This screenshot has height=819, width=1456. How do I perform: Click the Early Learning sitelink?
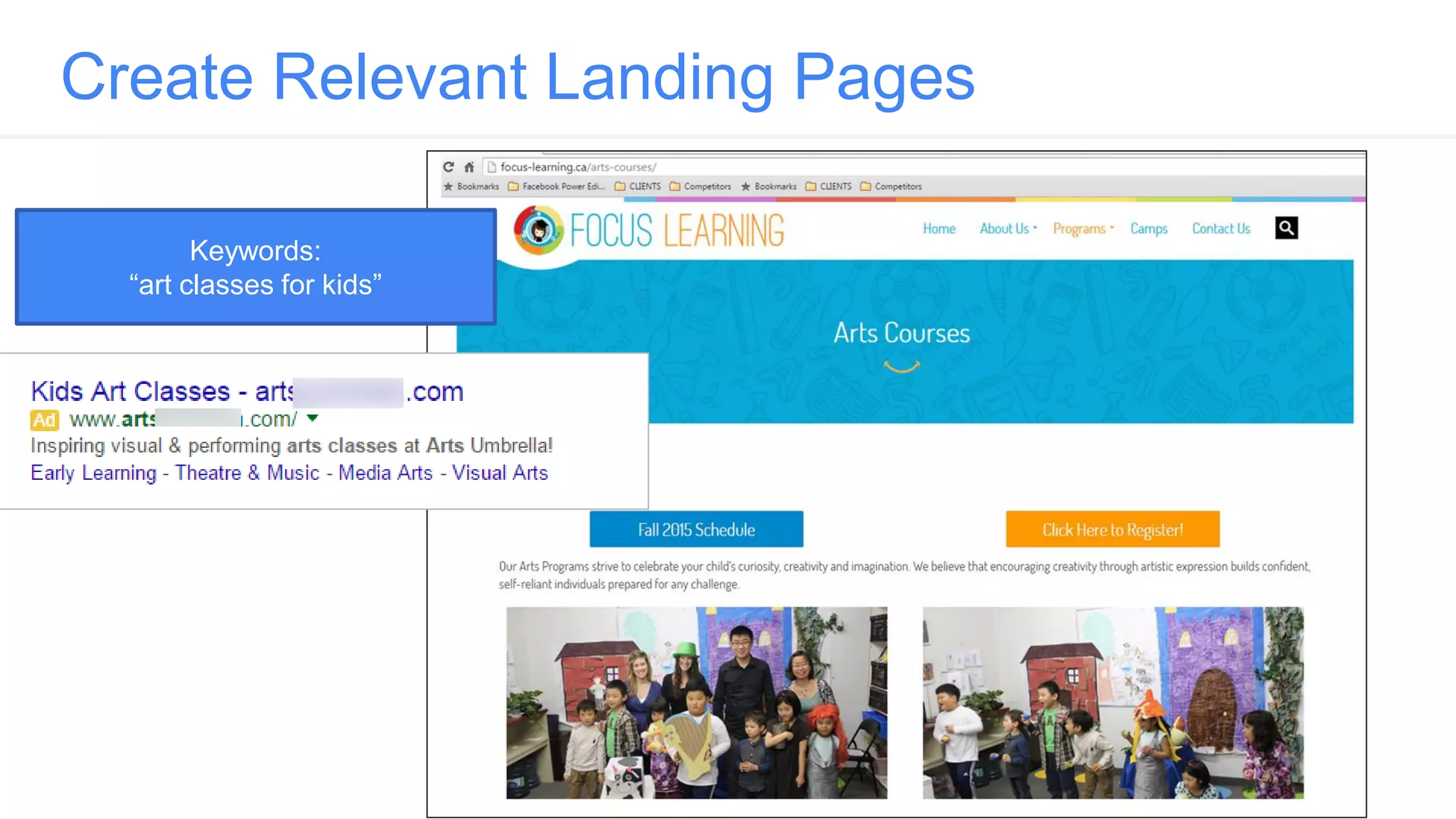[93, 473]
